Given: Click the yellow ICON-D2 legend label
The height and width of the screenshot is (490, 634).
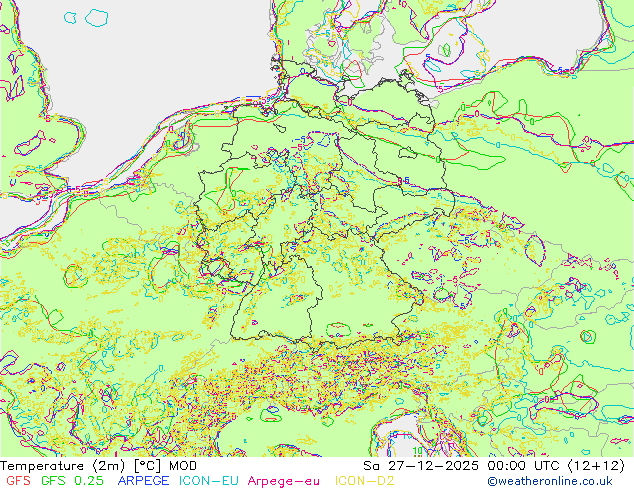Looking at the screenshot, I should click(364, 481).
